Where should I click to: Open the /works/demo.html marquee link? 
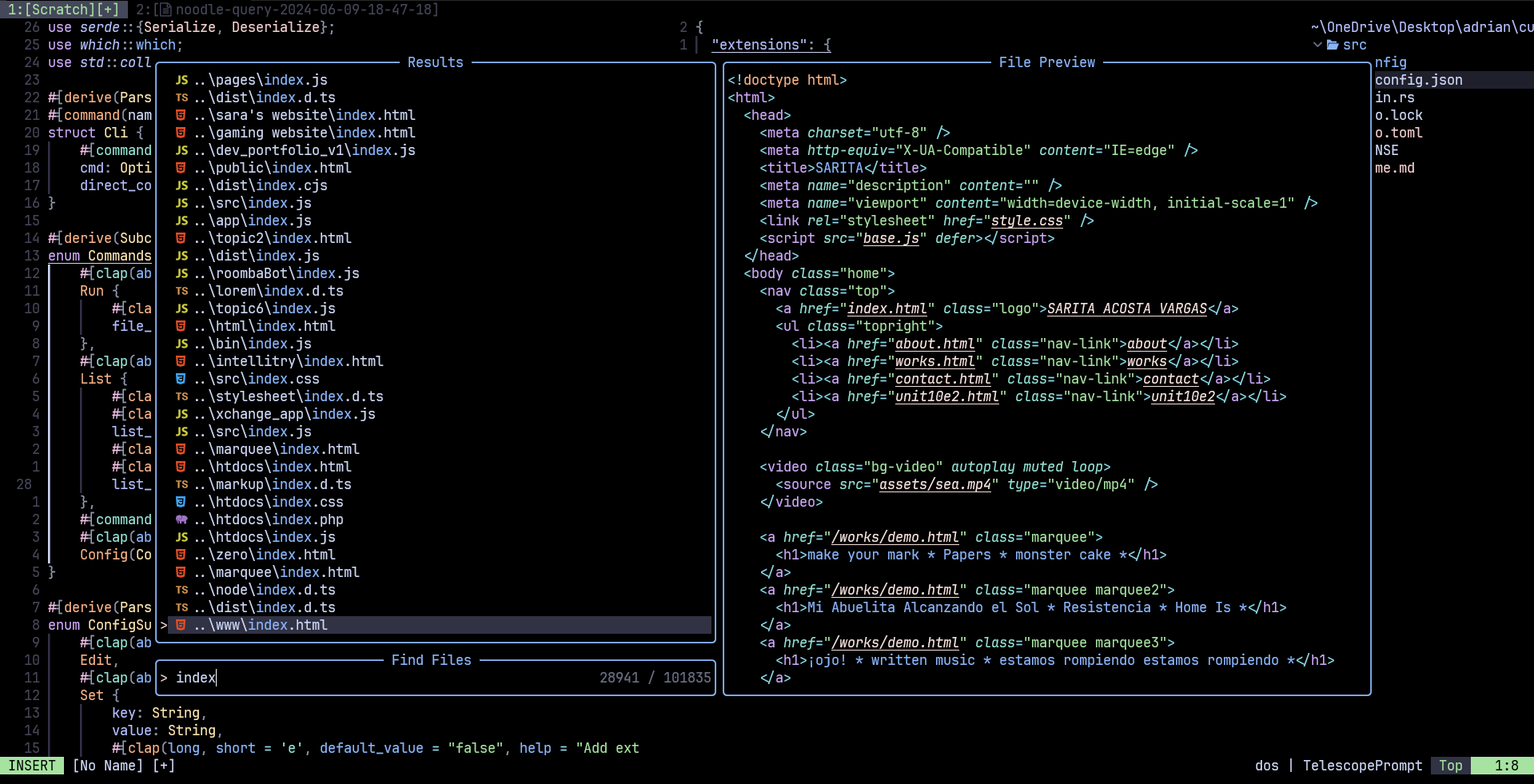[894, 537]
